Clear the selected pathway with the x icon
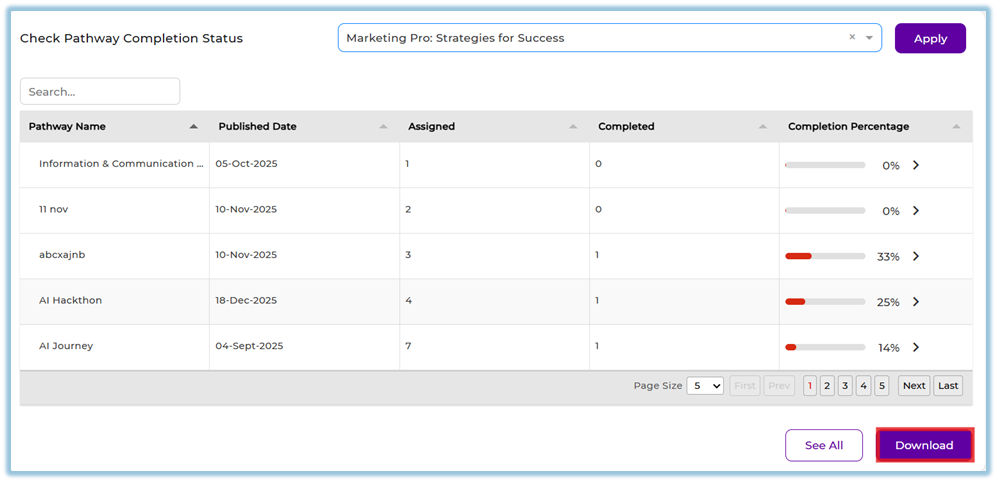Screen dimensions: 997x482 click(852, 37)
